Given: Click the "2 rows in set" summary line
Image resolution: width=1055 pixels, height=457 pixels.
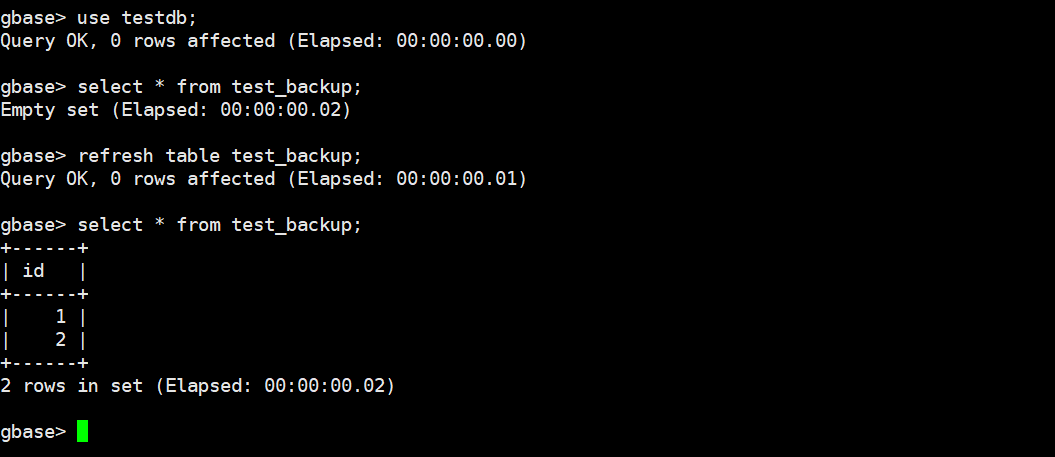Looking at the screenshot, I should click(x=70, y=385).
